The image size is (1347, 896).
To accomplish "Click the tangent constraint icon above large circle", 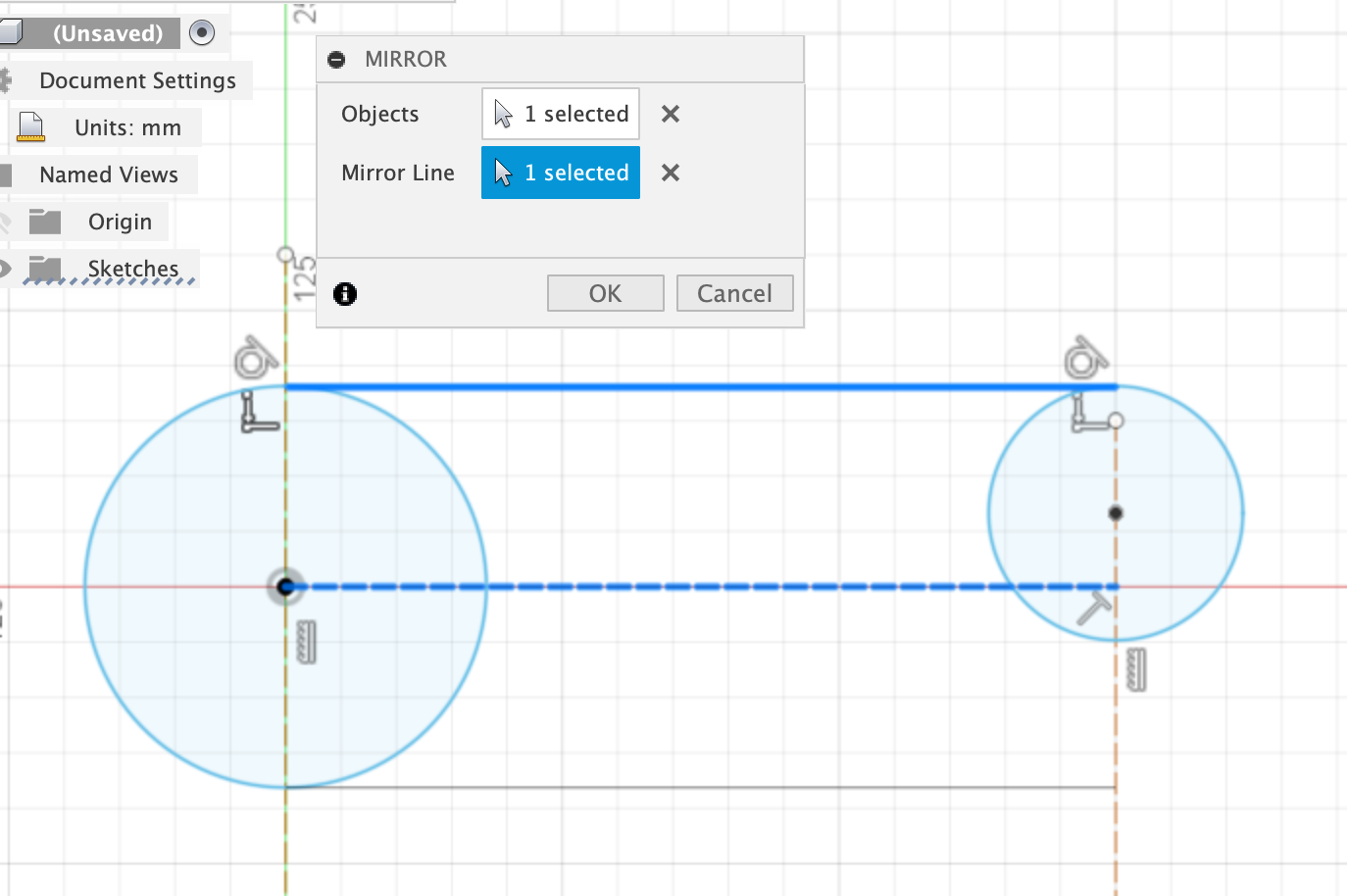I will tap(256, 358).
